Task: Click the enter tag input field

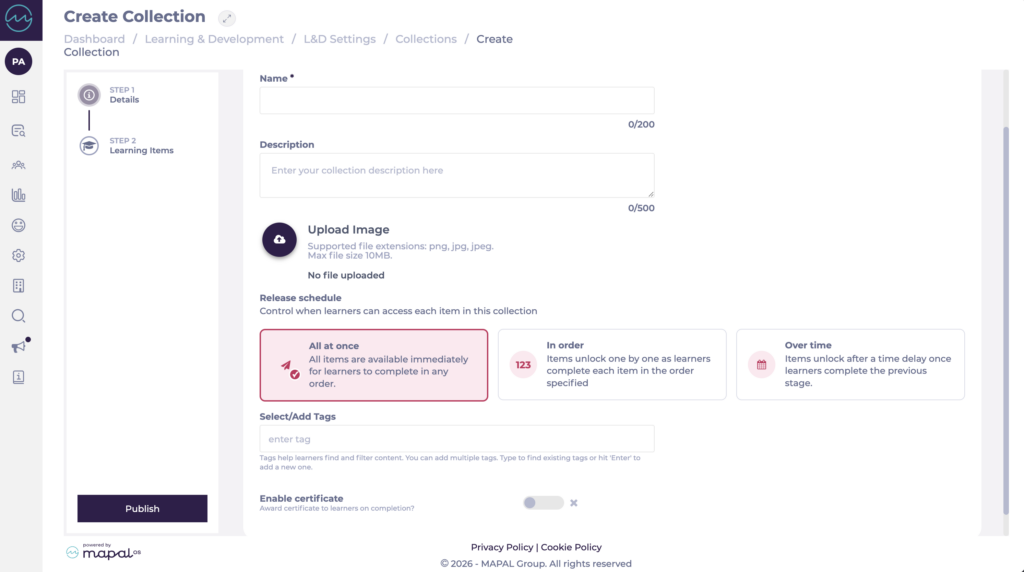Action: coord(457,439)
